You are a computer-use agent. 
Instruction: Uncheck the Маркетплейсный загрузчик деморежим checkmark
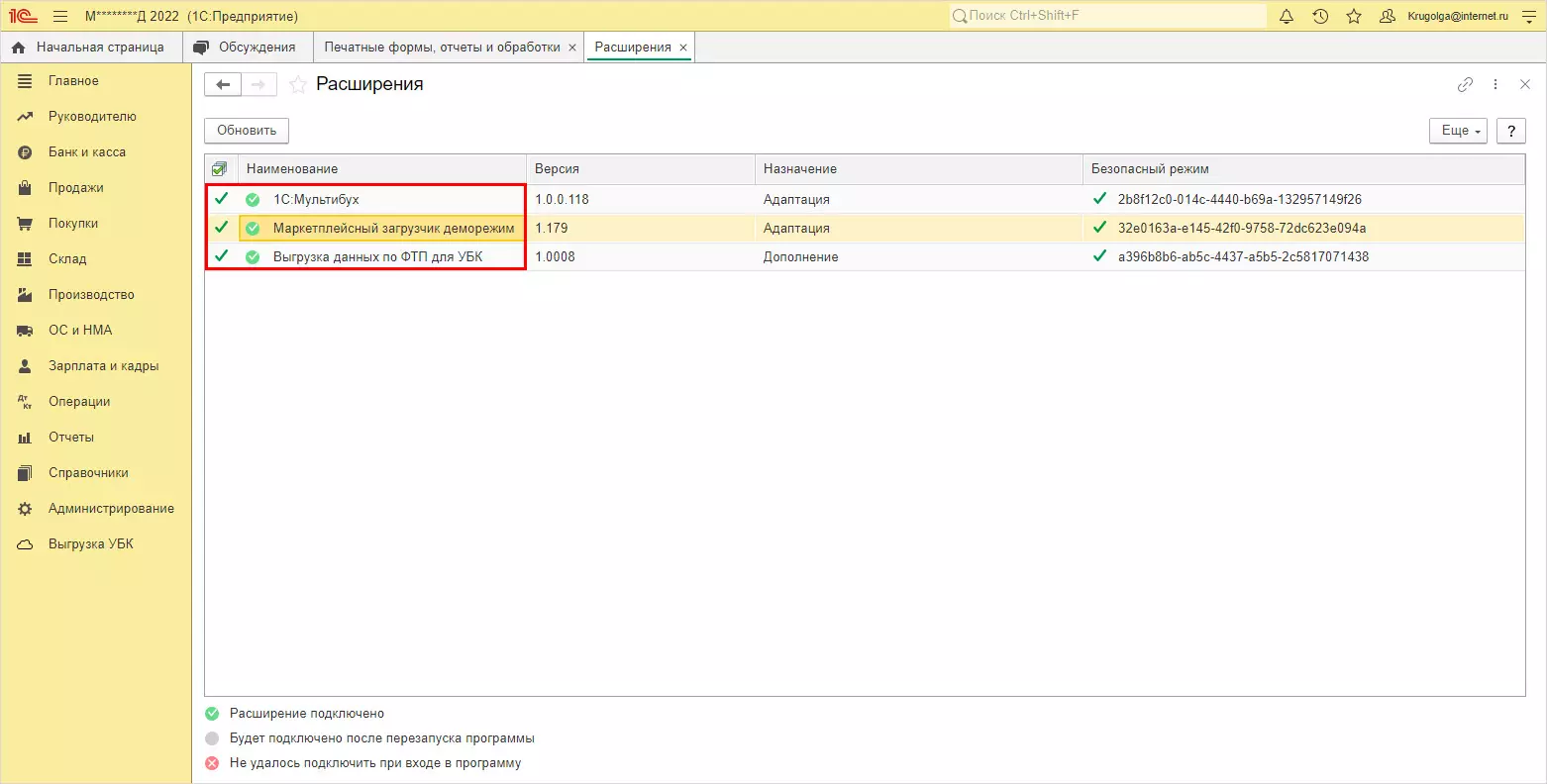tap(222, 228)
